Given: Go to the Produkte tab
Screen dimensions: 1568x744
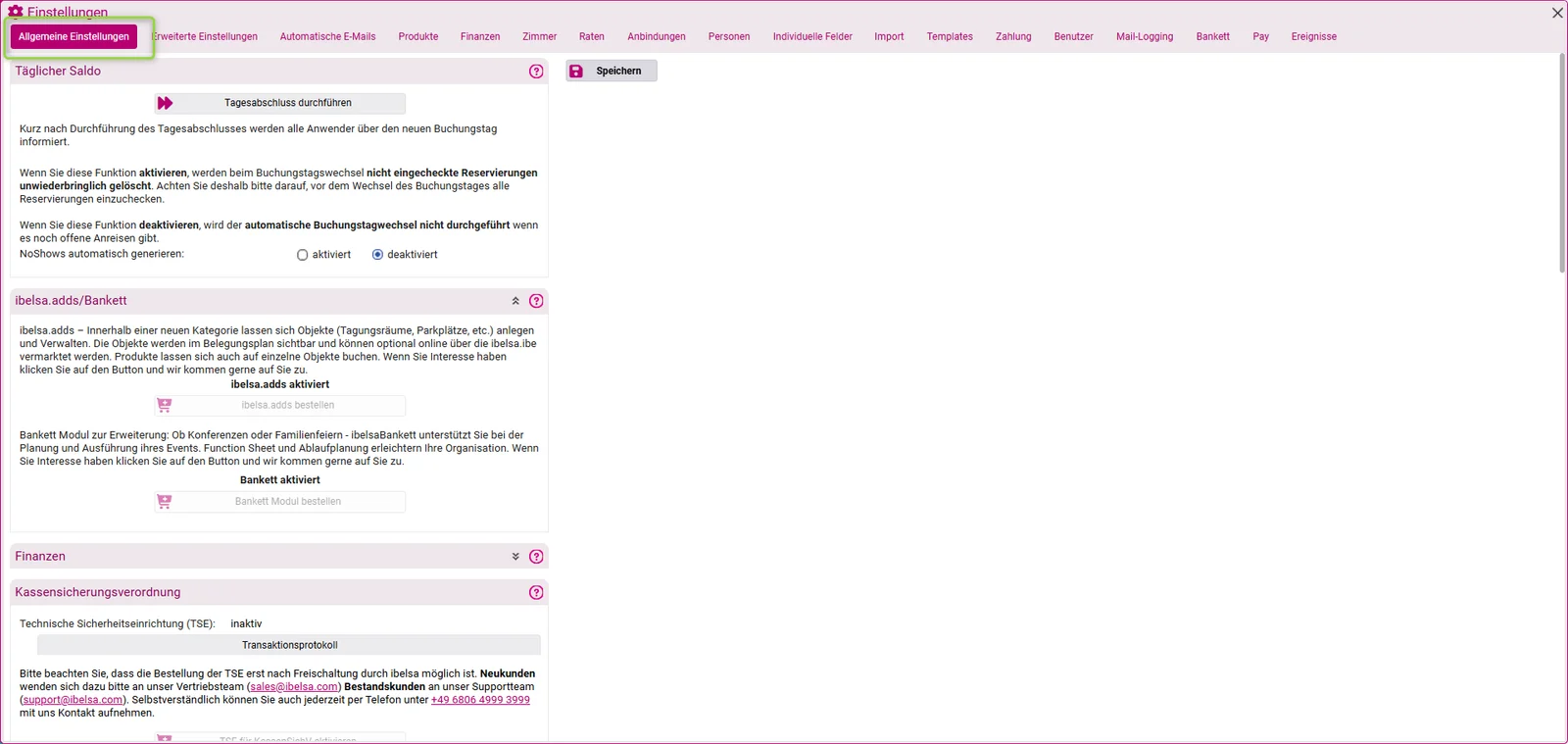Looking at the screenshot, I should coord(418,37).
